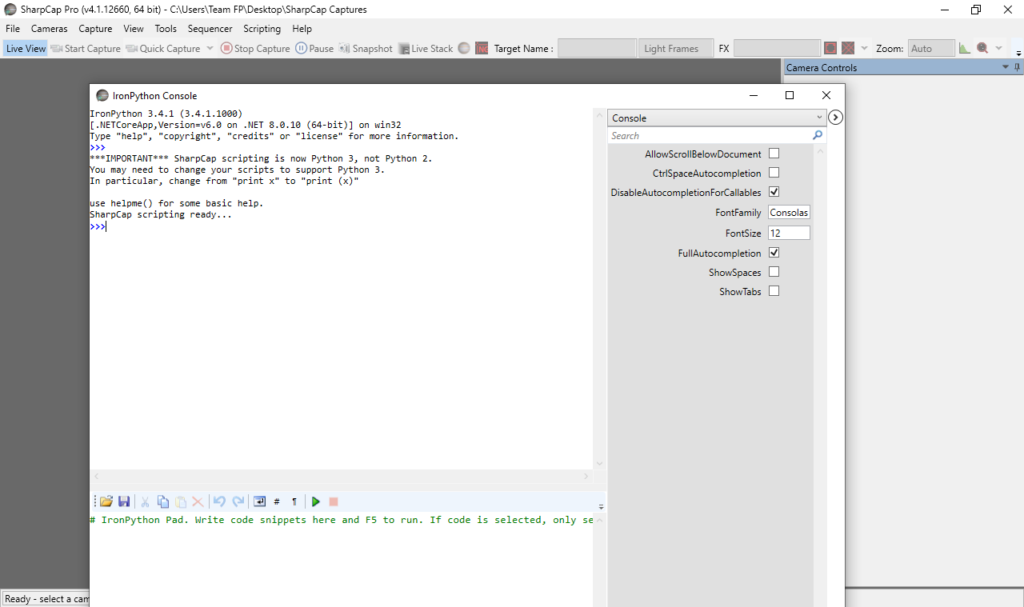Show the image histogram icon
1024x607 pixels.
tap(965, 48)
